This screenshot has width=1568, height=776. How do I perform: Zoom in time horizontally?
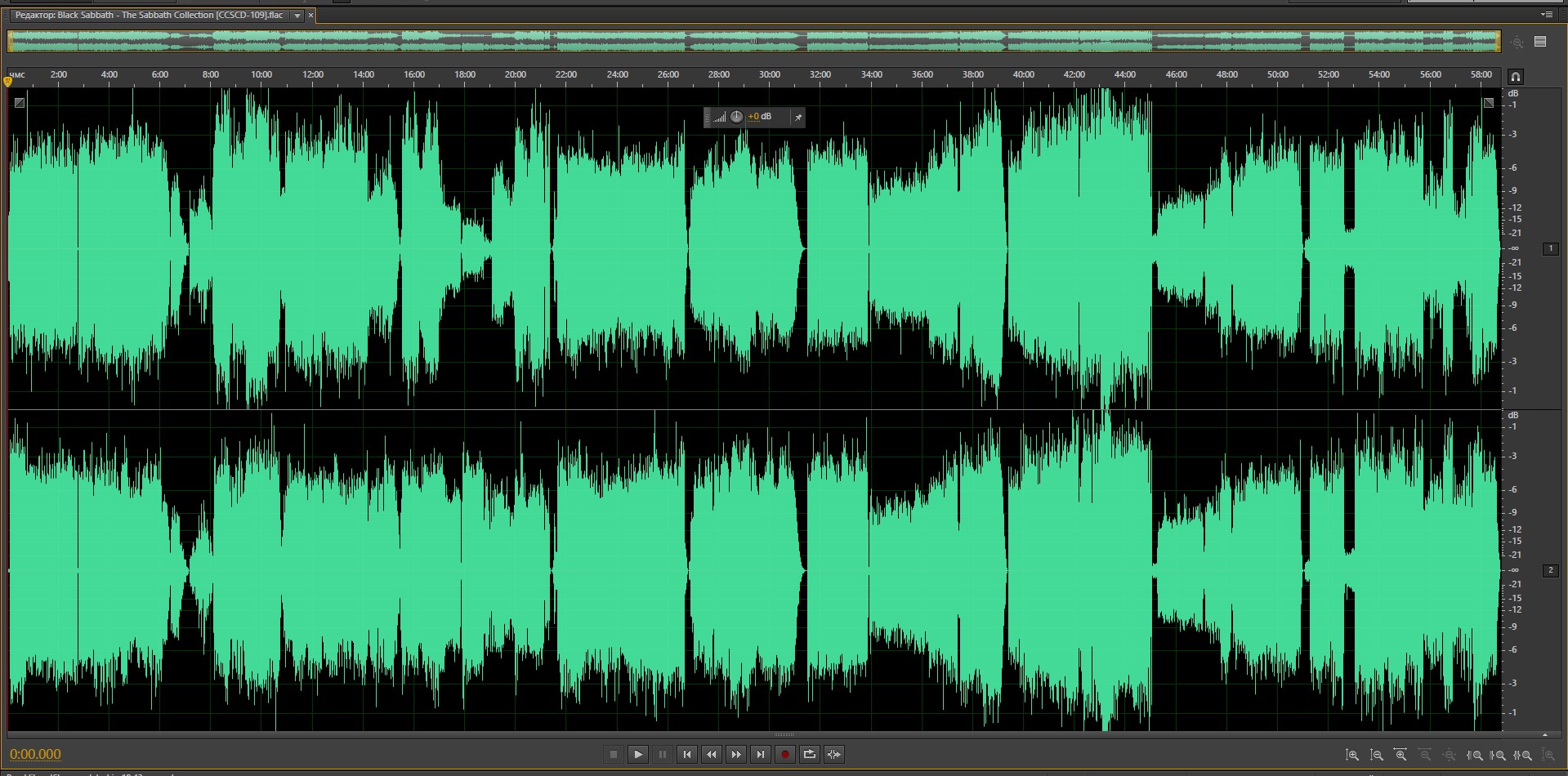pos(1400,755)
